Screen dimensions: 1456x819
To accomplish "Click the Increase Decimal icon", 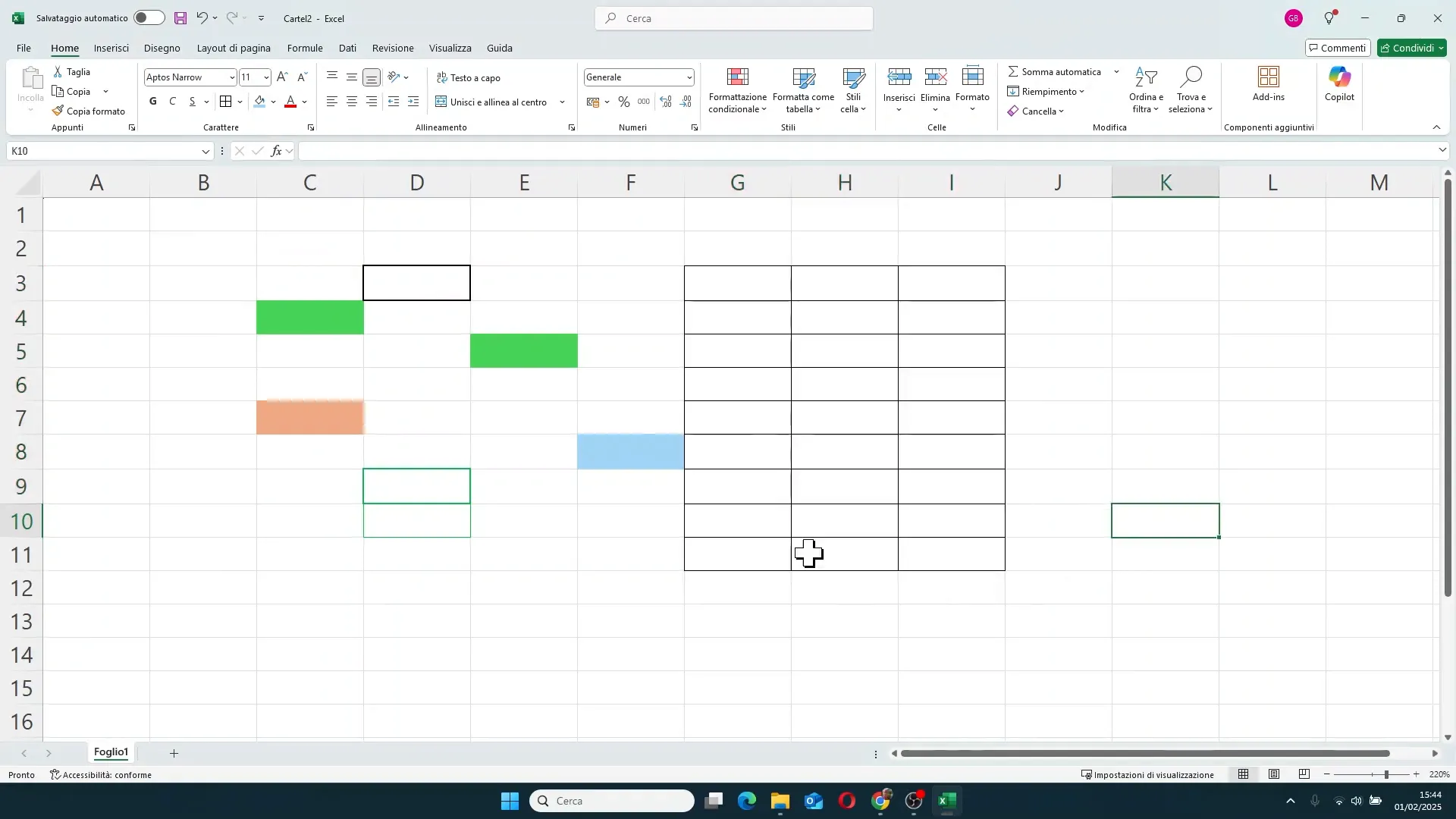I will [x=666, y=102].
